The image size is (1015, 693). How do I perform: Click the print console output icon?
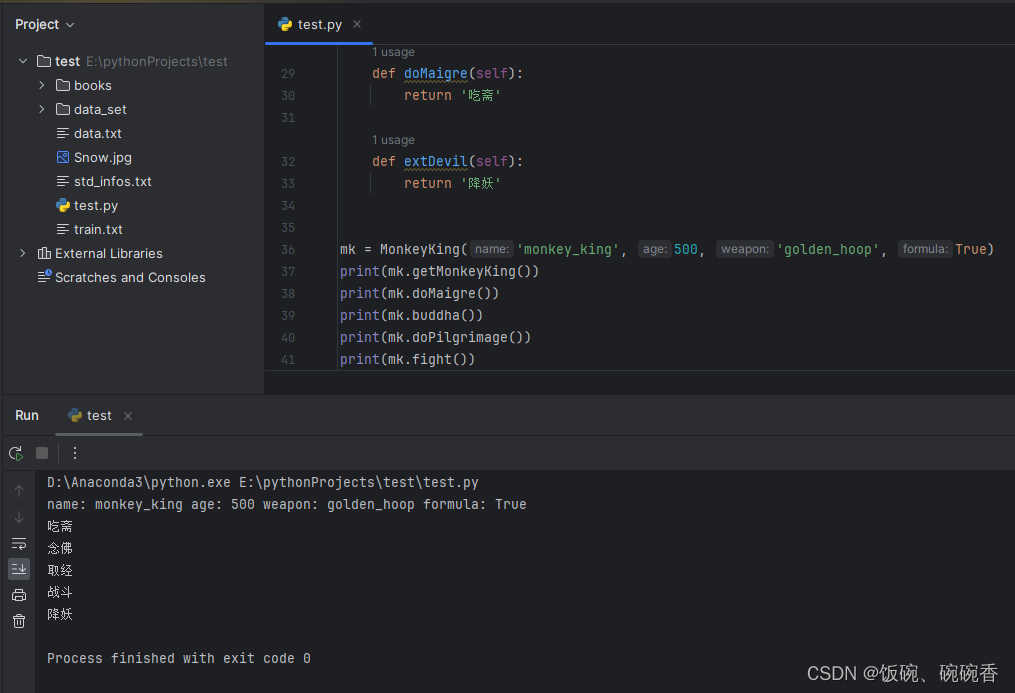(x=19, y=595)
